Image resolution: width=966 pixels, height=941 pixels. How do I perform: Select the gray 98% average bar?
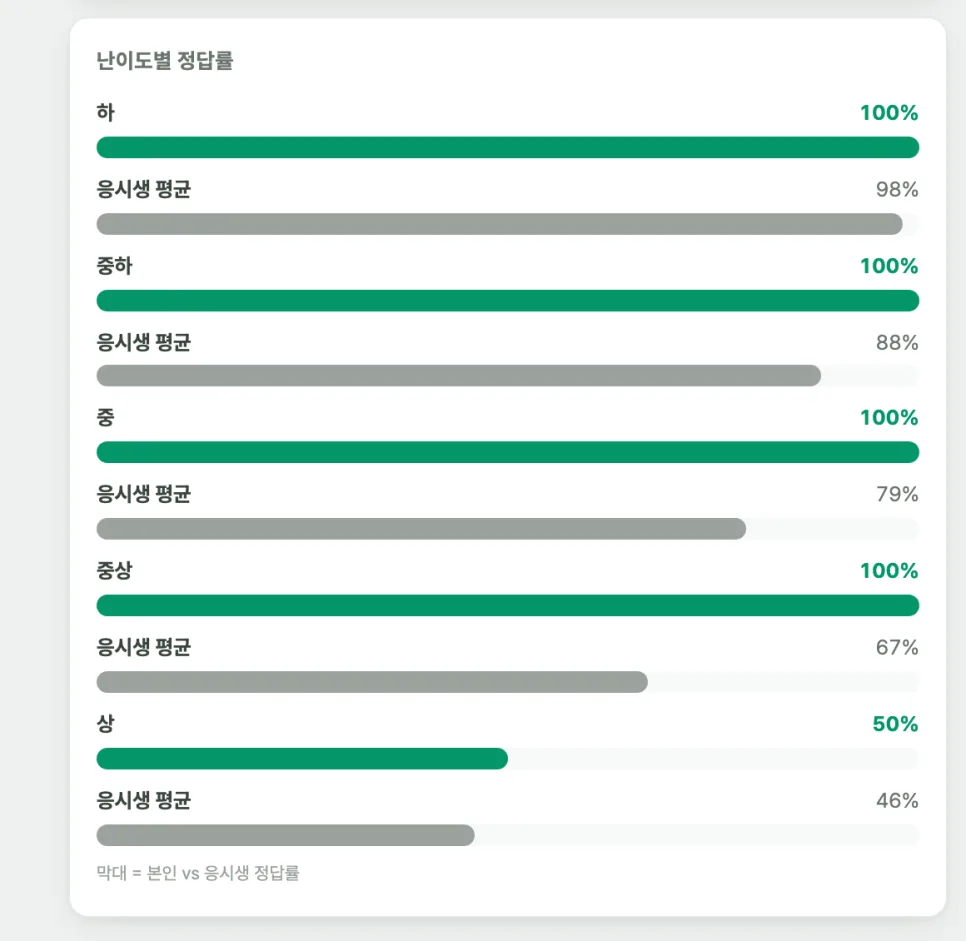tap(500, 224)
